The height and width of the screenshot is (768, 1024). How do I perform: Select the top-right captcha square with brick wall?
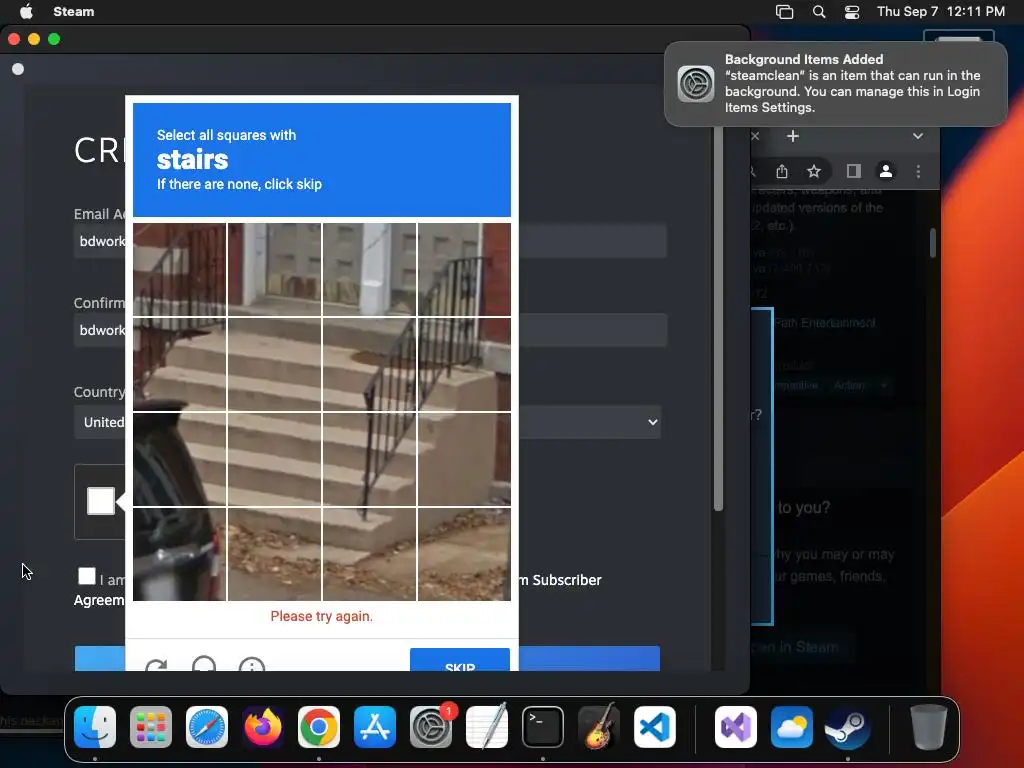coord(464,270)
